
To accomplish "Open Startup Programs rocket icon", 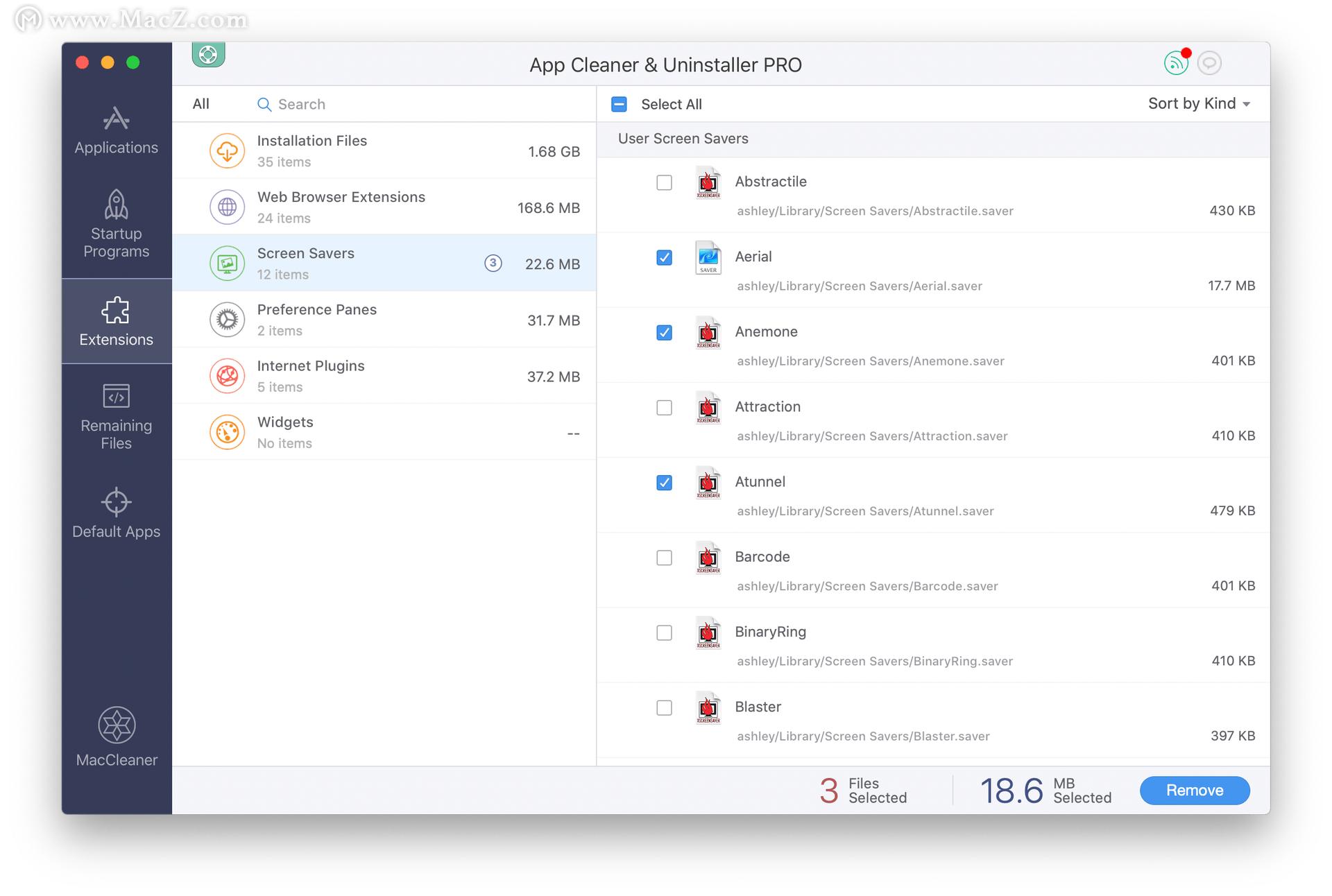I will (x=116, y=205).
